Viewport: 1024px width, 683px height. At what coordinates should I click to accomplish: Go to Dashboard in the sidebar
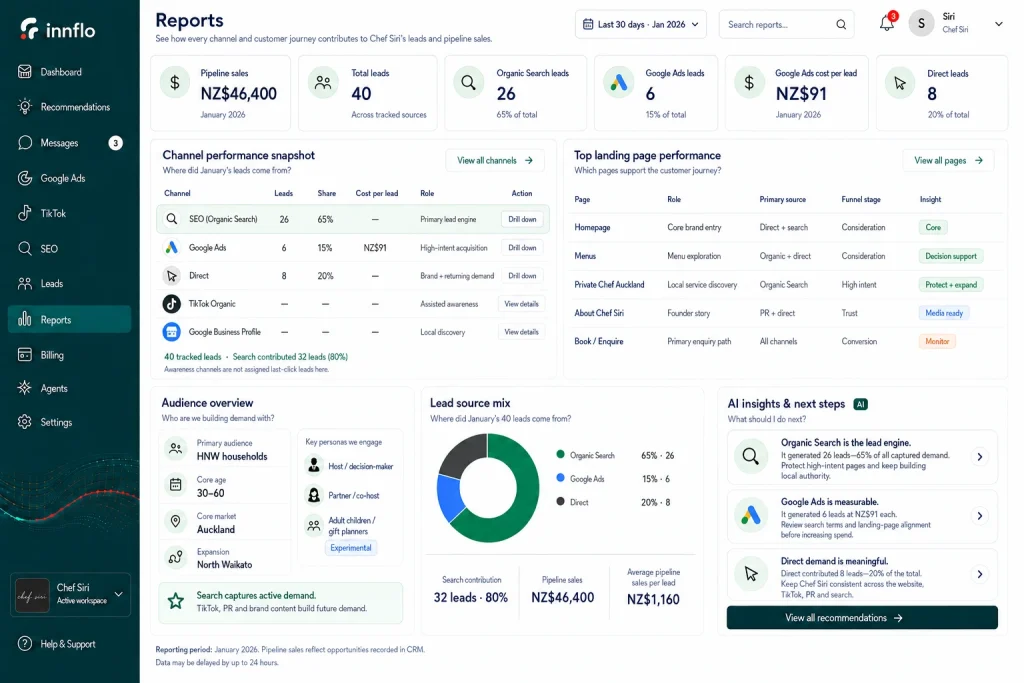[x=69, y=72]
